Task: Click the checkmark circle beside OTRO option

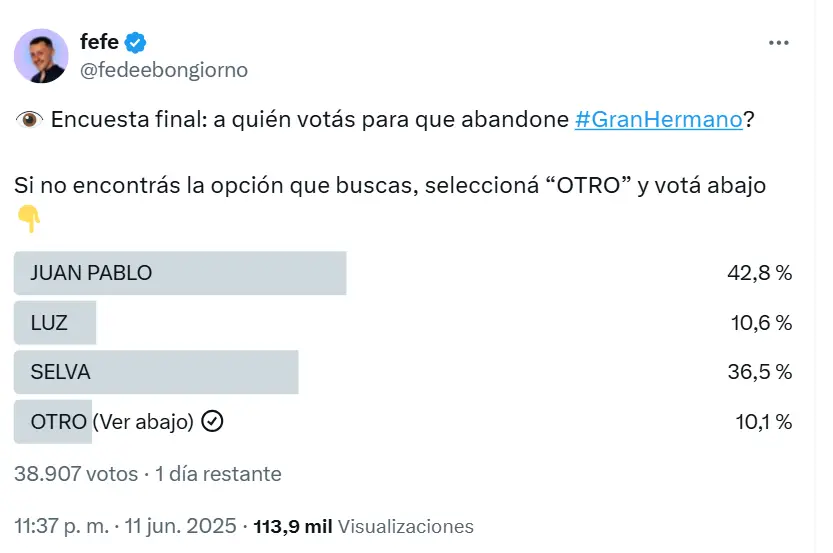Action: tap(212, 421)
